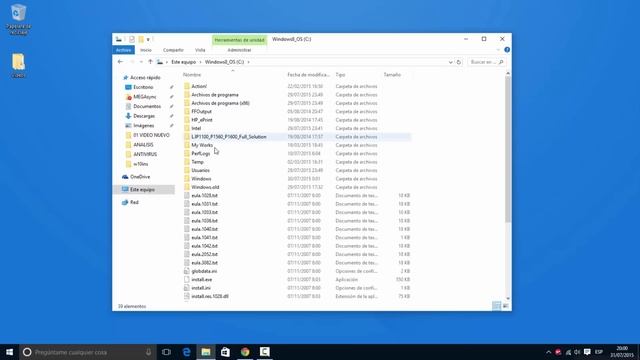The image size is (640, 360).
Task: Select the Windows.old folder
Action: (x=205, y=187)
